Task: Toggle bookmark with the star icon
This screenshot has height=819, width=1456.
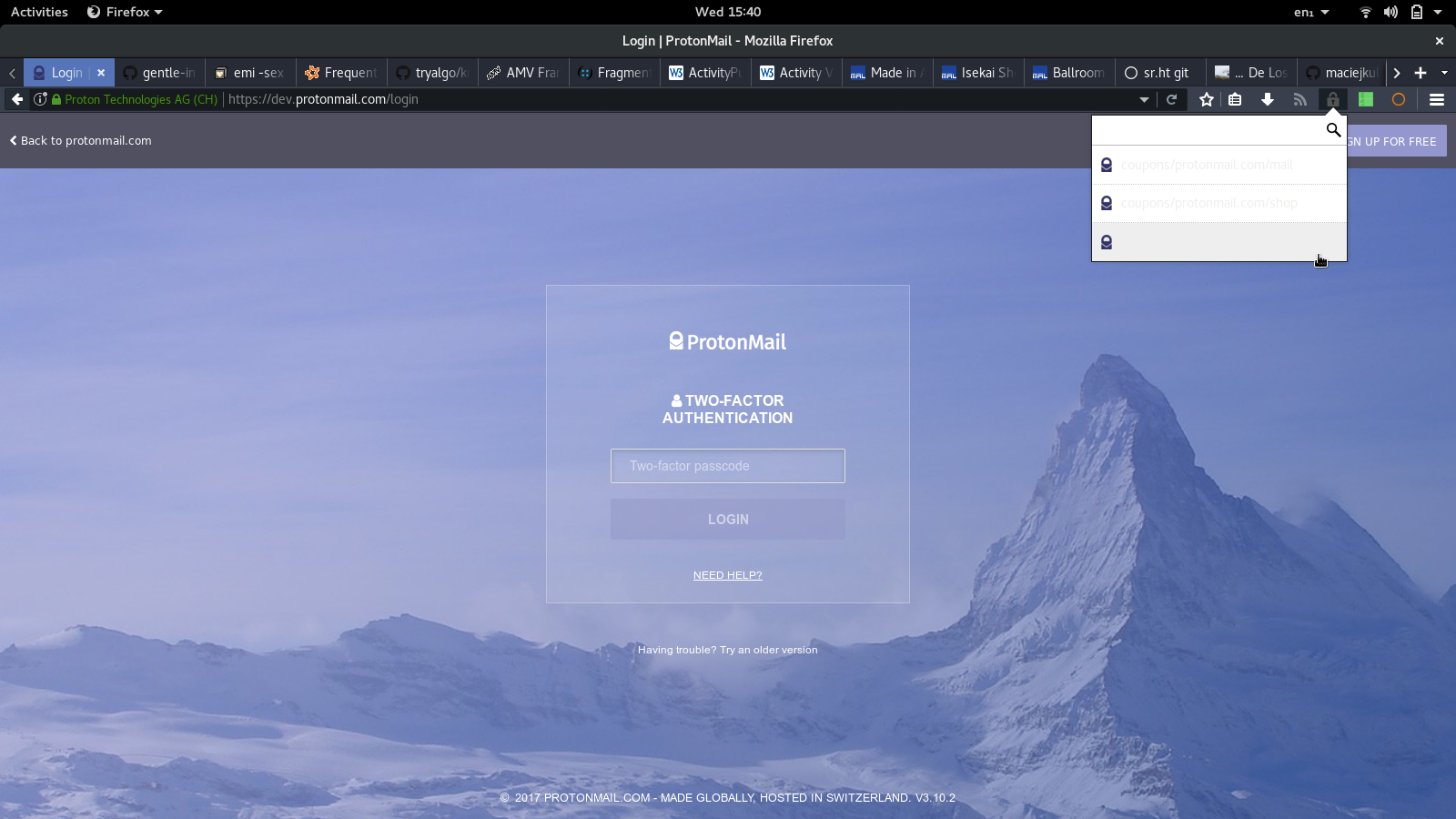Action: pyautogui.click(x=1205, y=99)
